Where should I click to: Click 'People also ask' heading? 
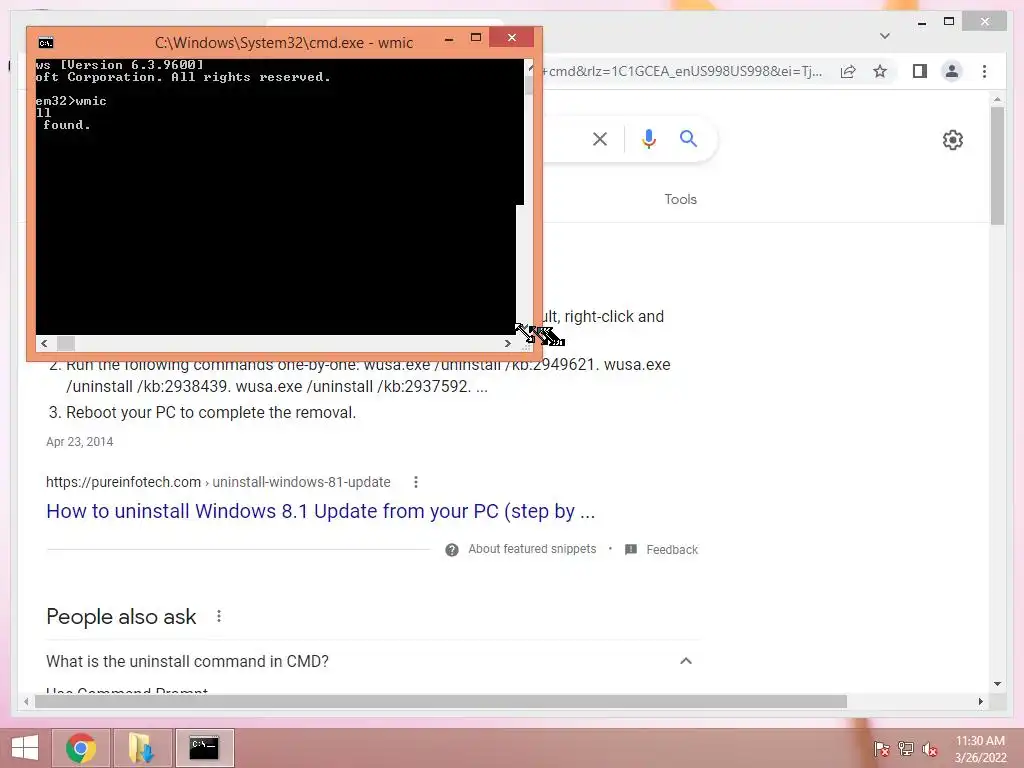(x=121, y=616)
